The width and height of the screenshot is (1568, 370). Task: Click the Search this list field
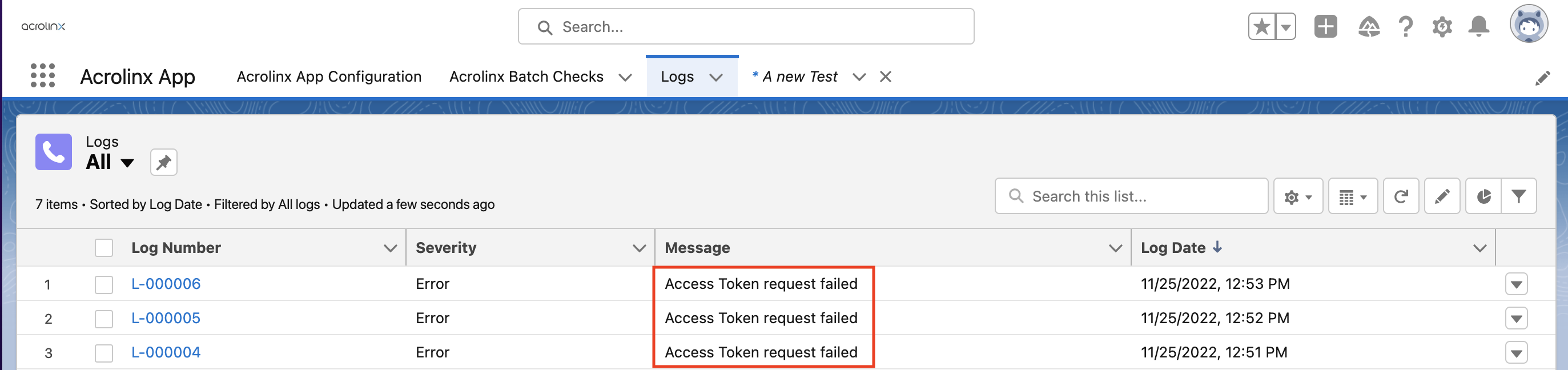1132,196
